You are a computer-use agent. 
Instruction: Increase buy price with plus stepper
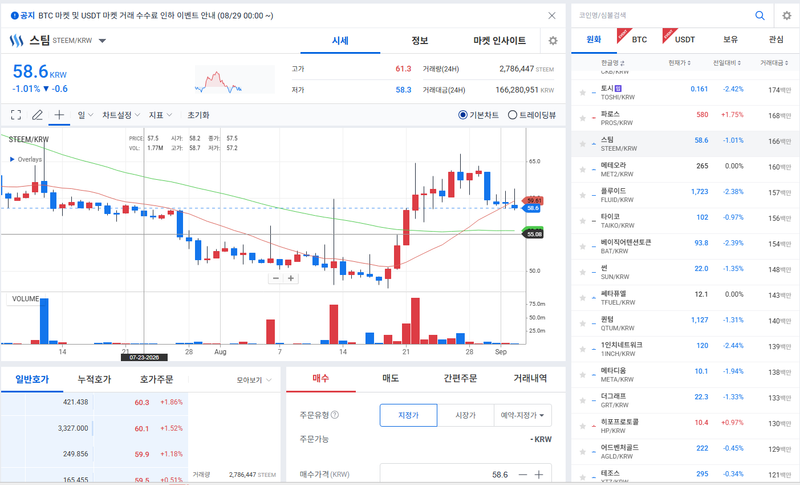pos(539,474)
